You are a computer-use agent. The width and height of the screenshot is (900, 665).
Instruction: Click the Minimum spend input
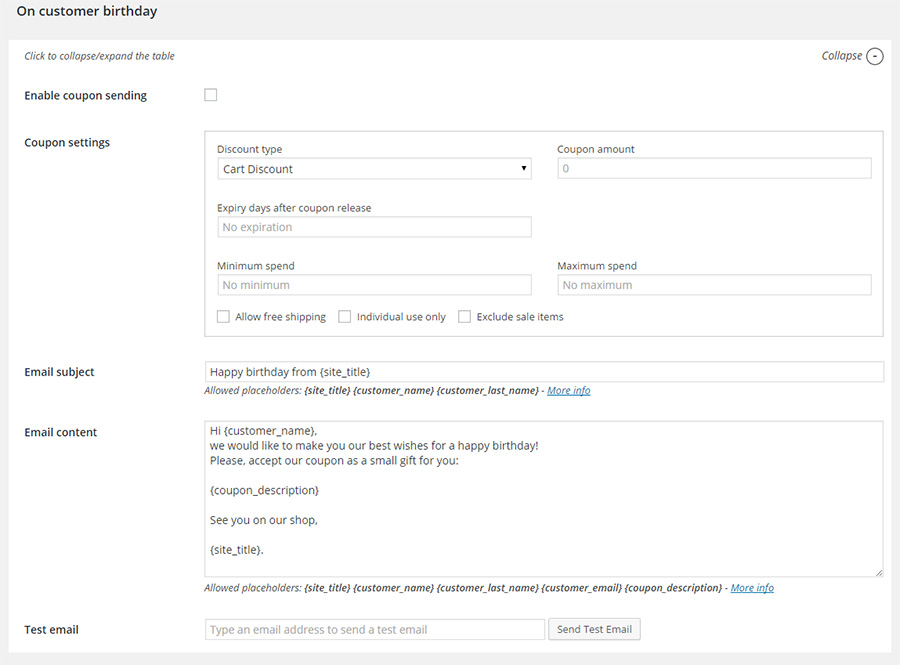[374, 285]
